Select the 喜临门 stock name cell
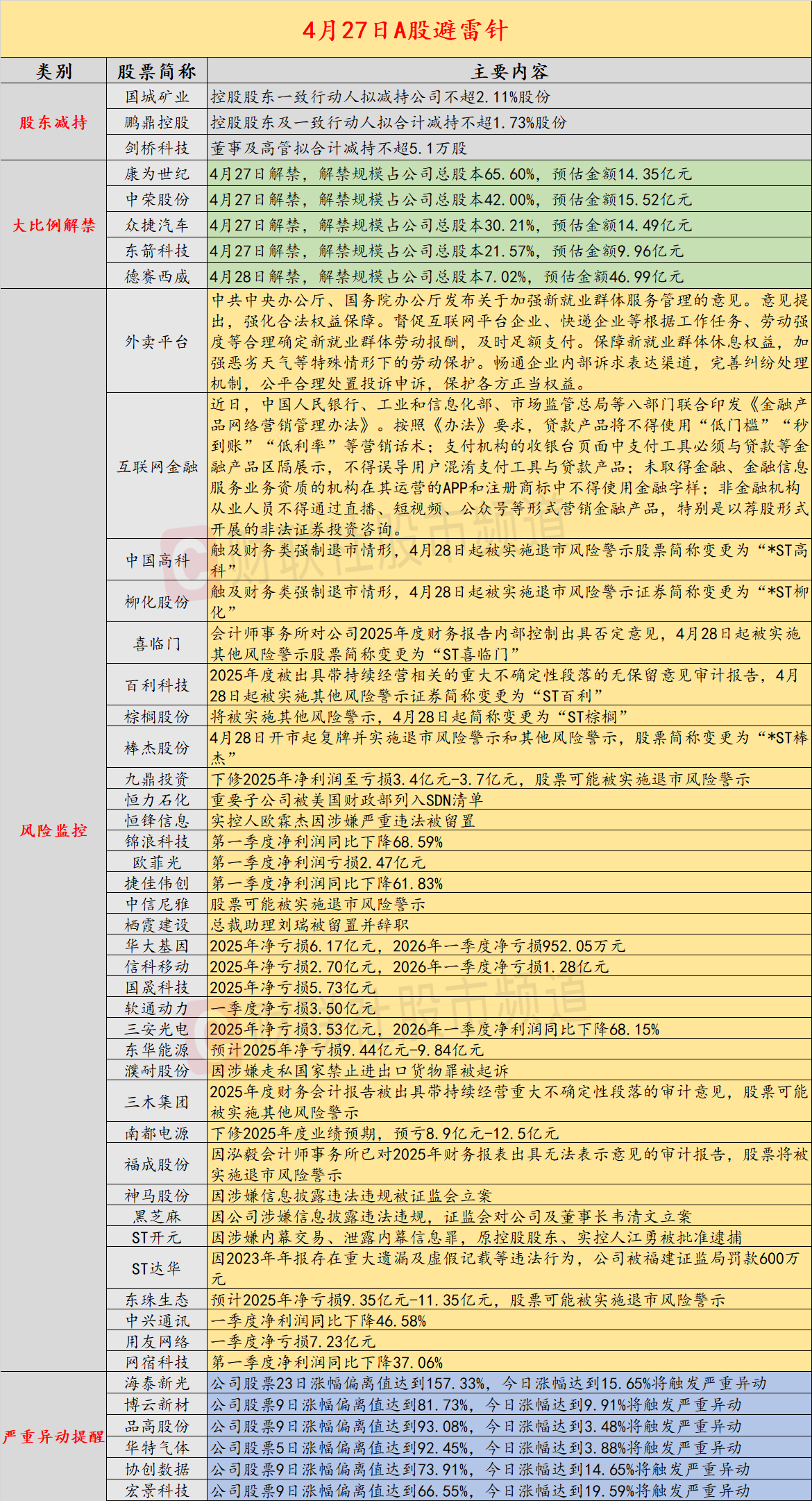Image resolution: width=812 pixels, height=1501 pixels. 157,644
